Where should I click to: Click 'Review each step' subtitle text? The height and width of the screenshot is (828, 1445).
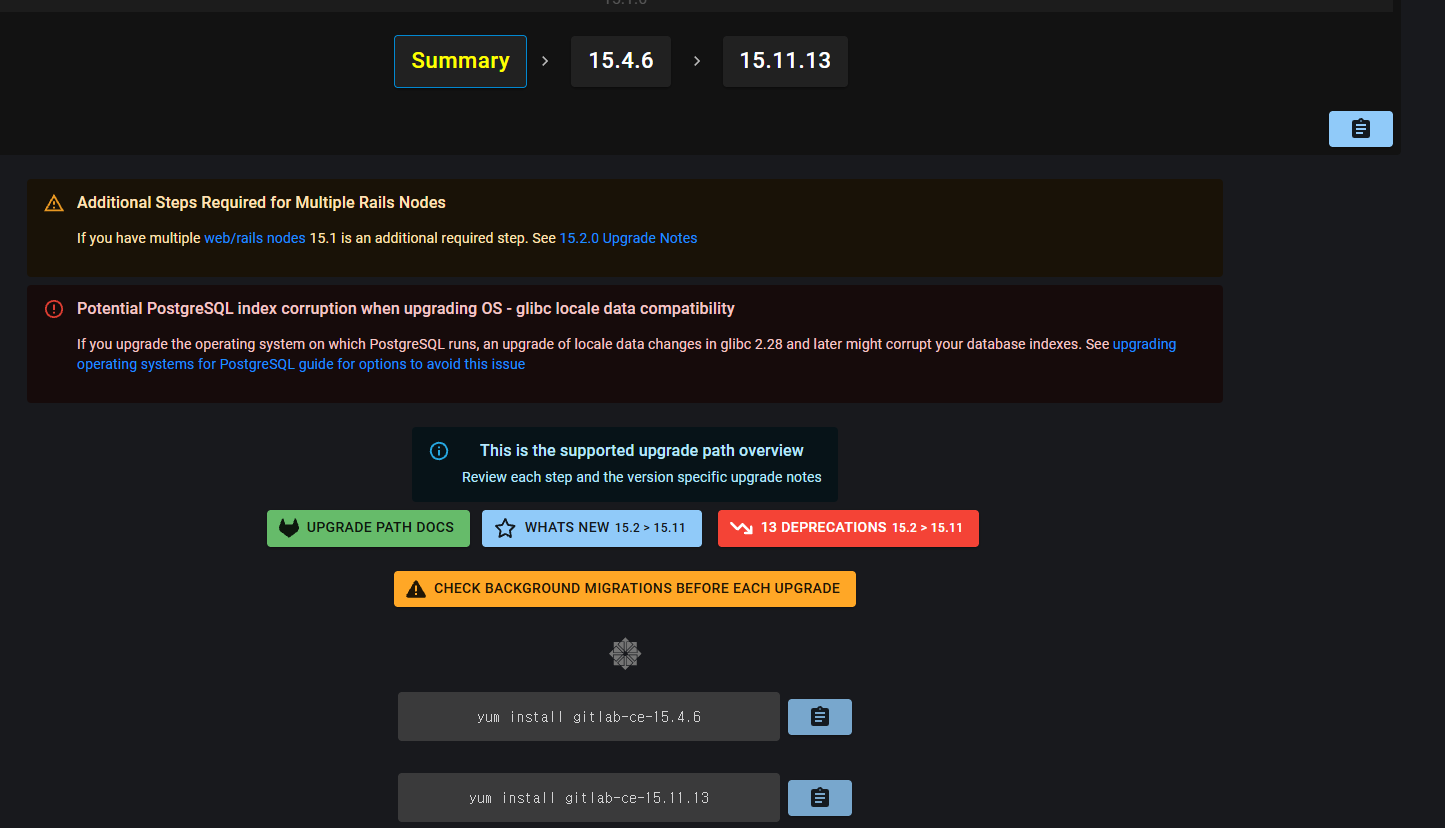click(642, 478)
